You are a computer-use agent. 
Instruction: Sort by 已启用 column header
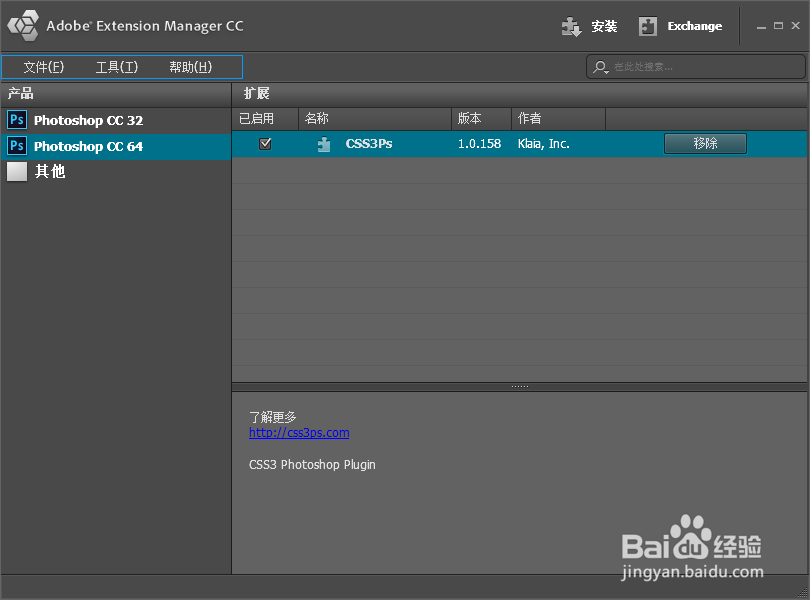click(265, 119)
